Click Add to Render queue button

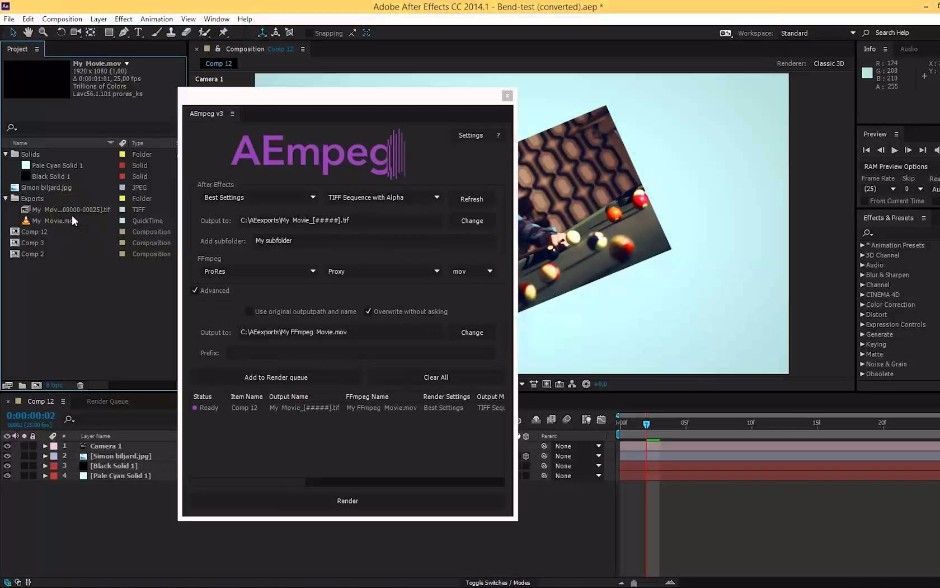point(276,378)
